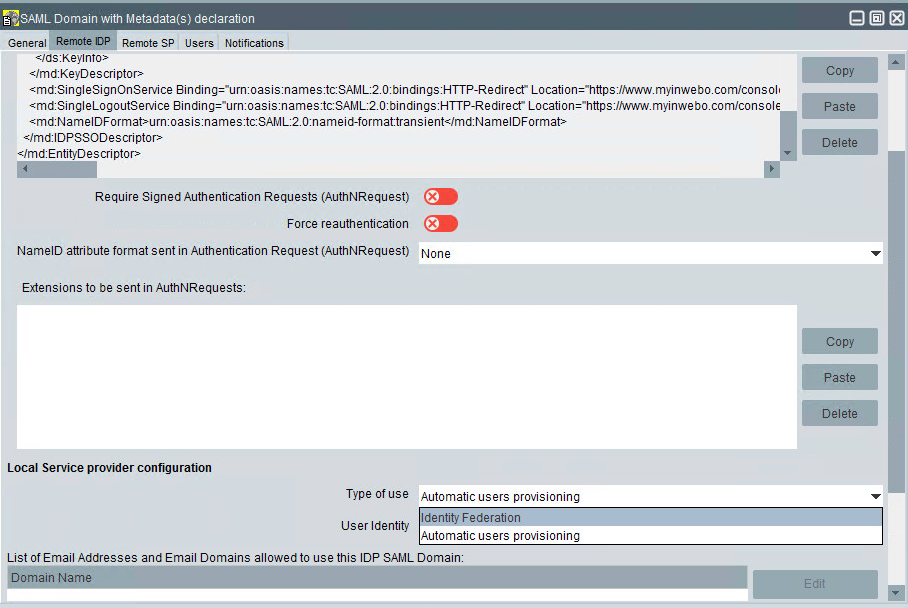Copy the IDP metadata XML
908x608 pixels.
coord(840,71)
